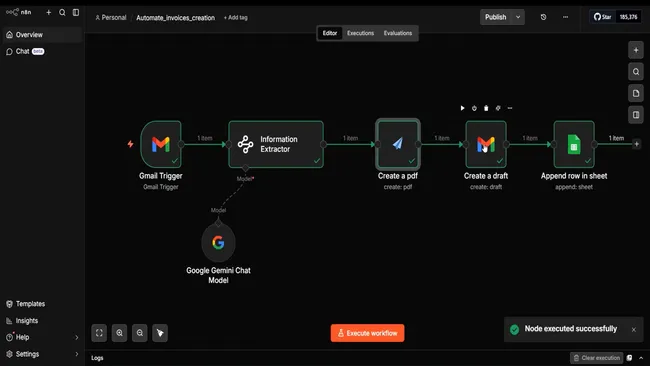Select the Google Gemini Chat Model node

point(218,243)
